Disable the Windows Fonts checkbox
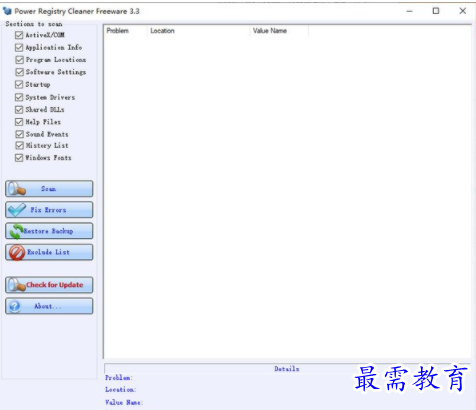This screenshot has height=410, width=476. click(x=19, y=158)
